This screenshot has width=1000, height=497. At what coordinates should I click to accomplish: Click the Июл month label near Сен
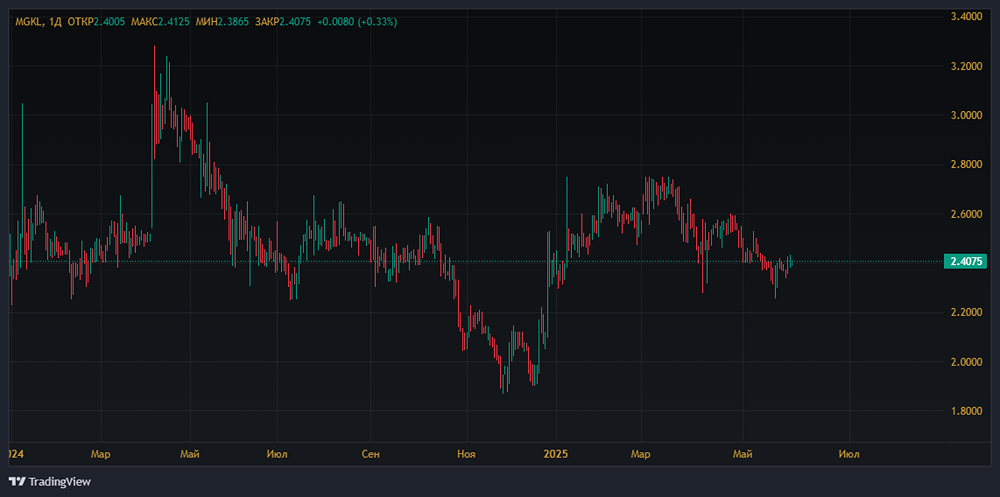point(277,454)
